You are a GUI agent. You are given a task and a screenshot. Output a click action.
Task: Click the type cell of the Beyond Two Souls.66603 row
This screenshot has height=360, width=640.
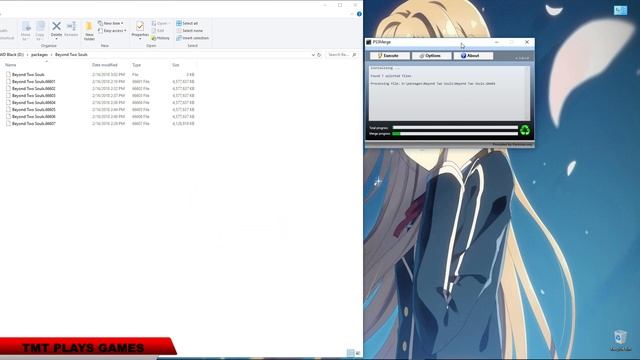[x=140, y=96]
